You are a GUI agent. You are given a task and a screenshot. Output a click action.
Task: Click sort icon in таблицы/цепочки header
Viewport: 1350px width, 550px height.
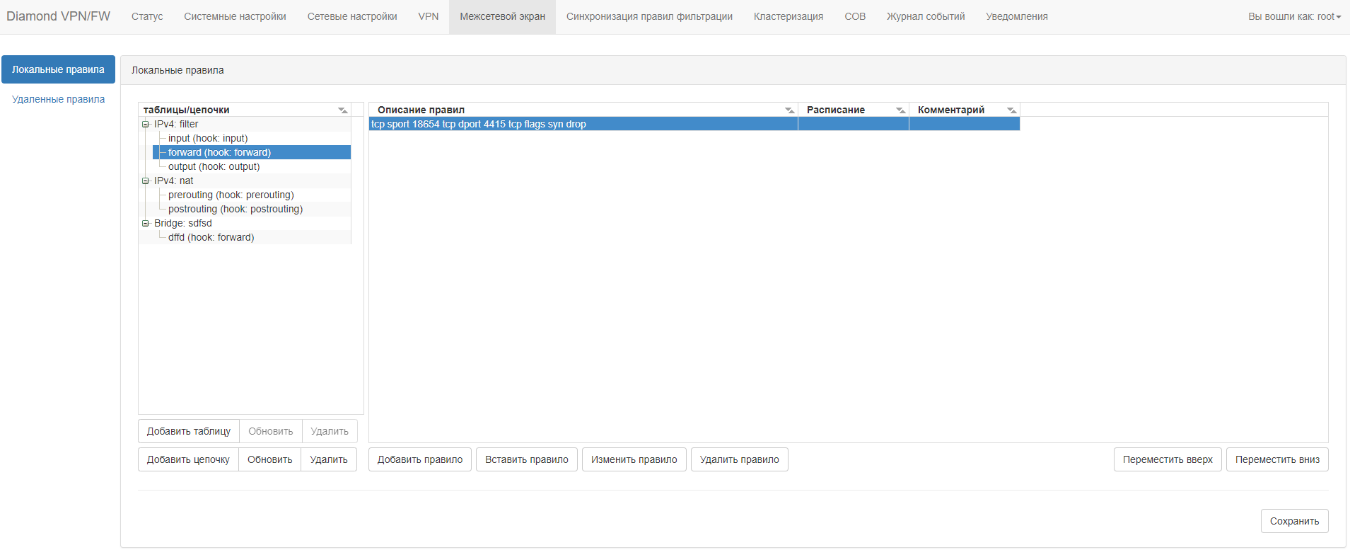pos(343,110)
